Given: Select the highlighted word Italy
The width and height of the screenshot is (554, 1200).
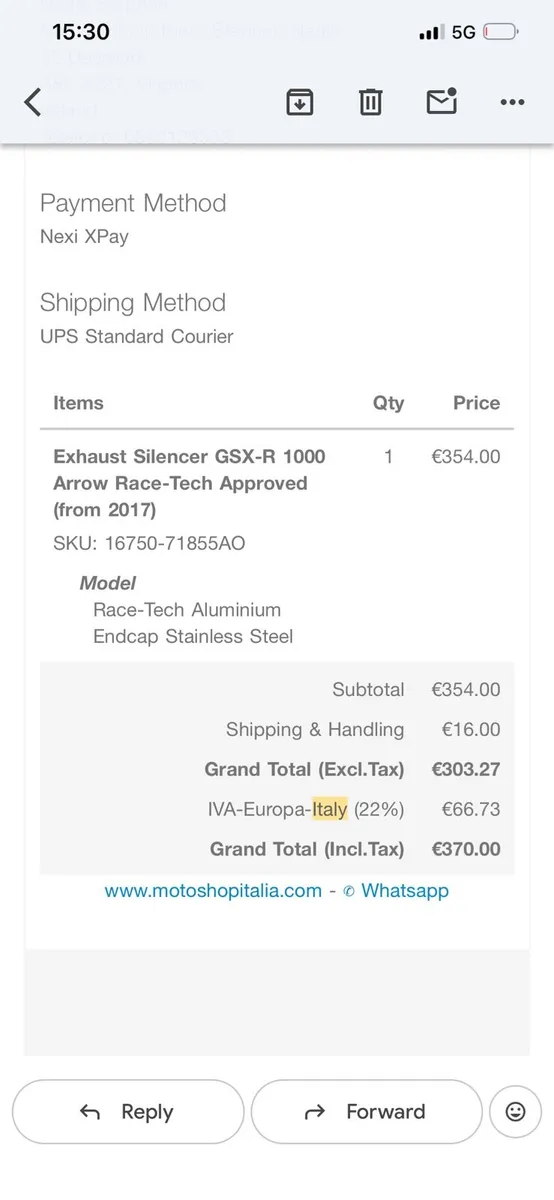Looking at the screenshot, I should [329, 809].
